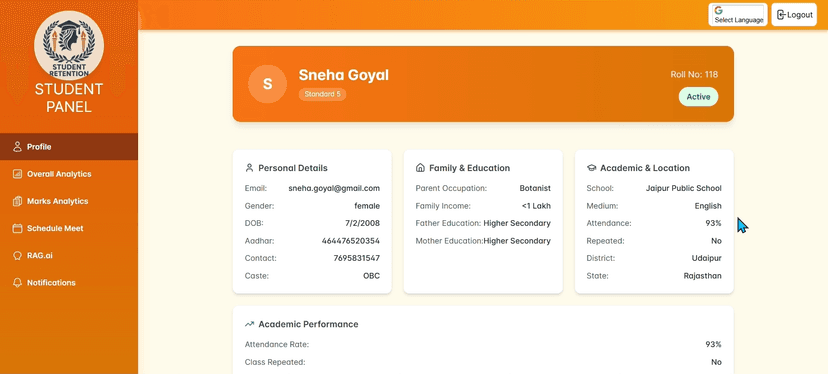Click the Personal Details person icon

[249, 168]
